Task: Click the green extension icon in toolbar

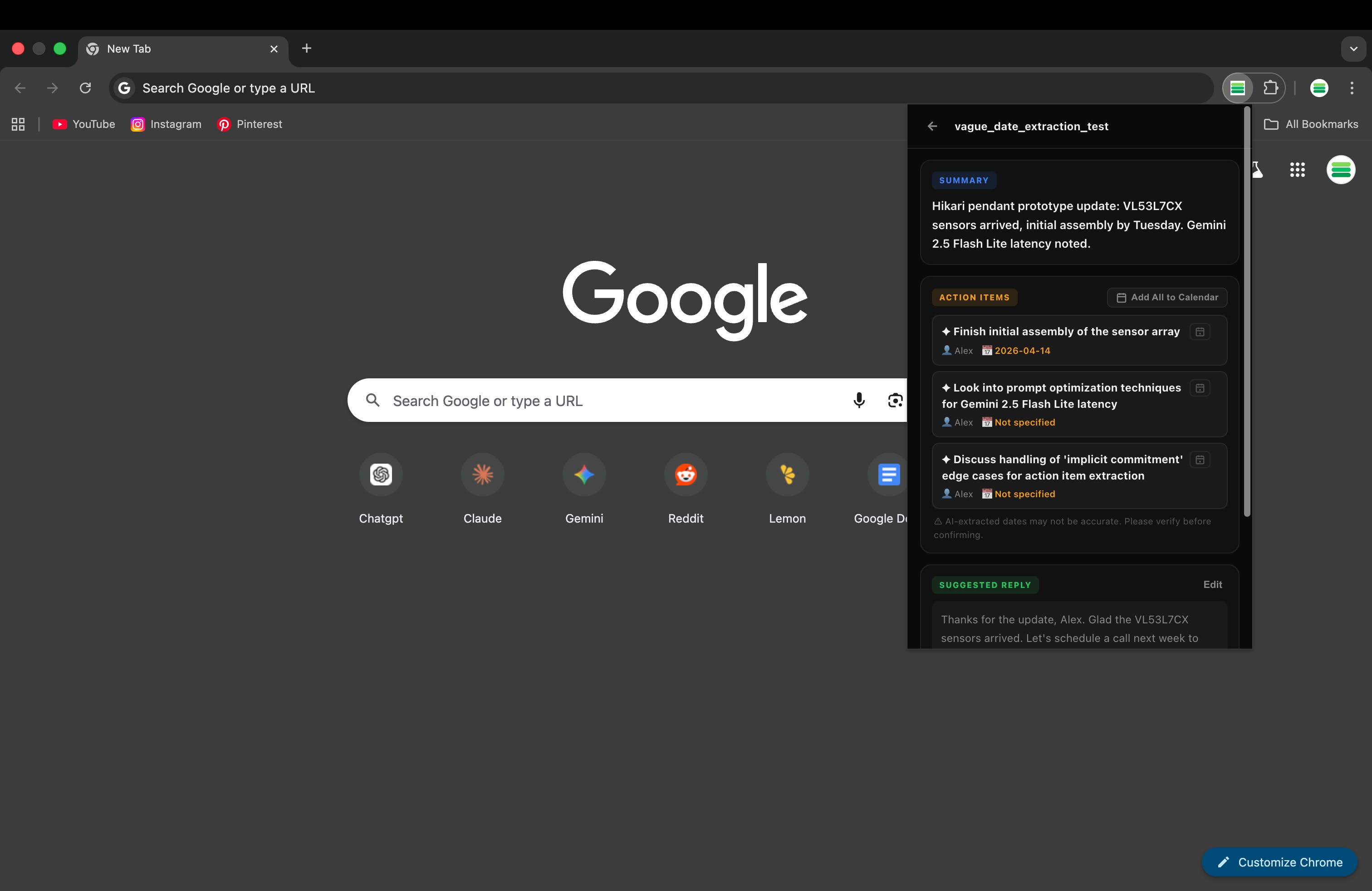Action: point(1237,88)
